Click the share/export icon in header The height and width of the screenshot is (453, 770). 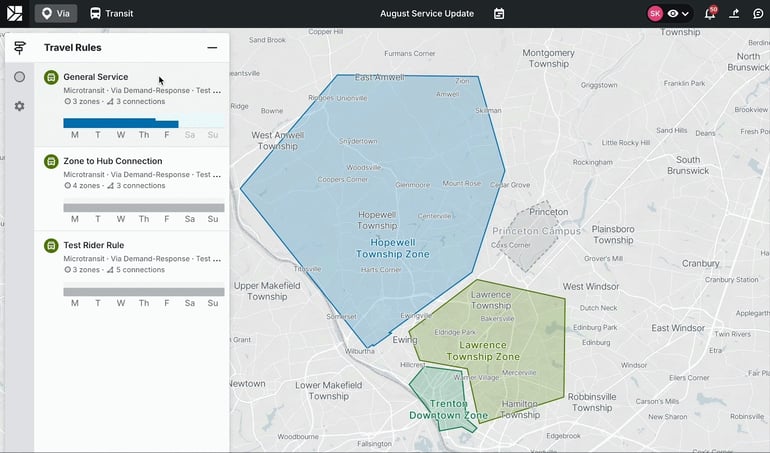coord(735,14)
